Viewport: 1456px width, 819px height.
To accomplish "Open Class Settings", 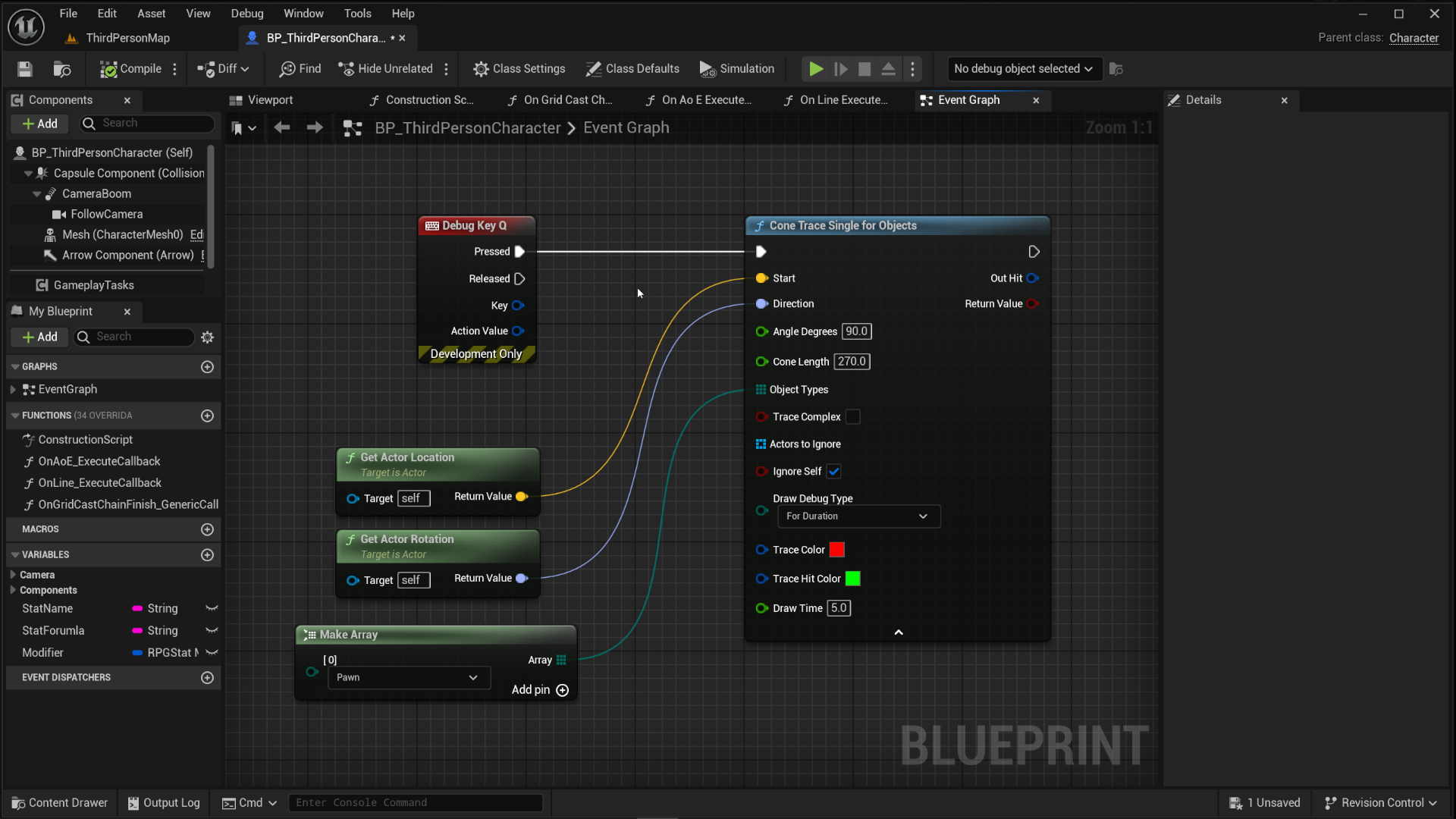I will click(519, 69).
